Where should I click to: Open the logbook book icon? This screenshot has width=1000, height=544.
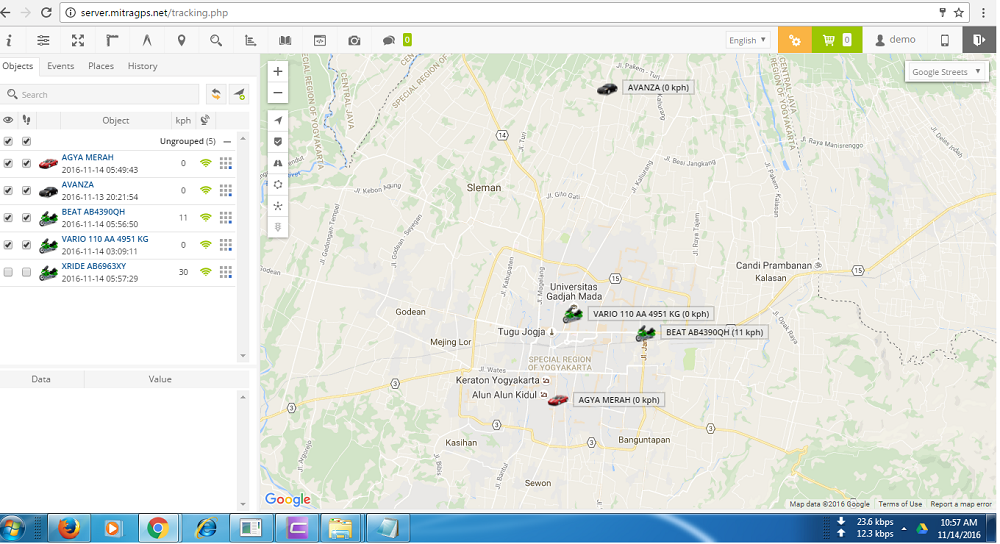(285, 40)
